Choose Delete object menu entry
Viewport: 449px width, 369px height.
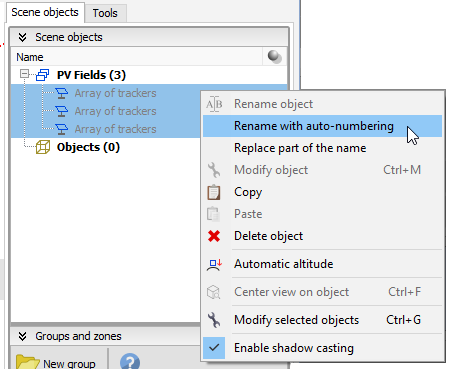(x=322, y=236)
